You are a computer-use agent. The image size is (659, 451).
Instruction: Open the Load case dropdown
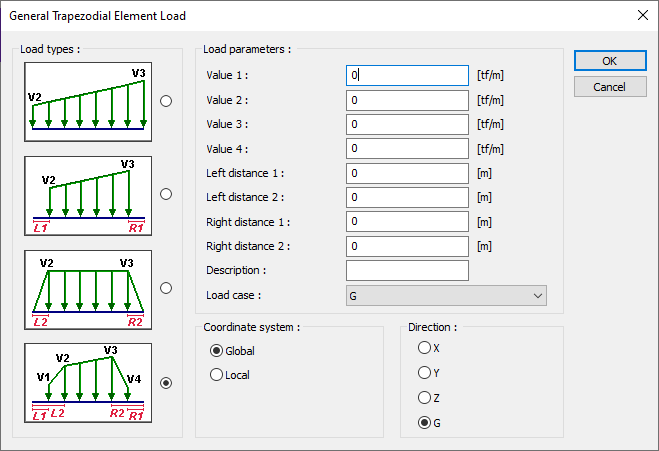pyautogui.click(x=446, y=295)
